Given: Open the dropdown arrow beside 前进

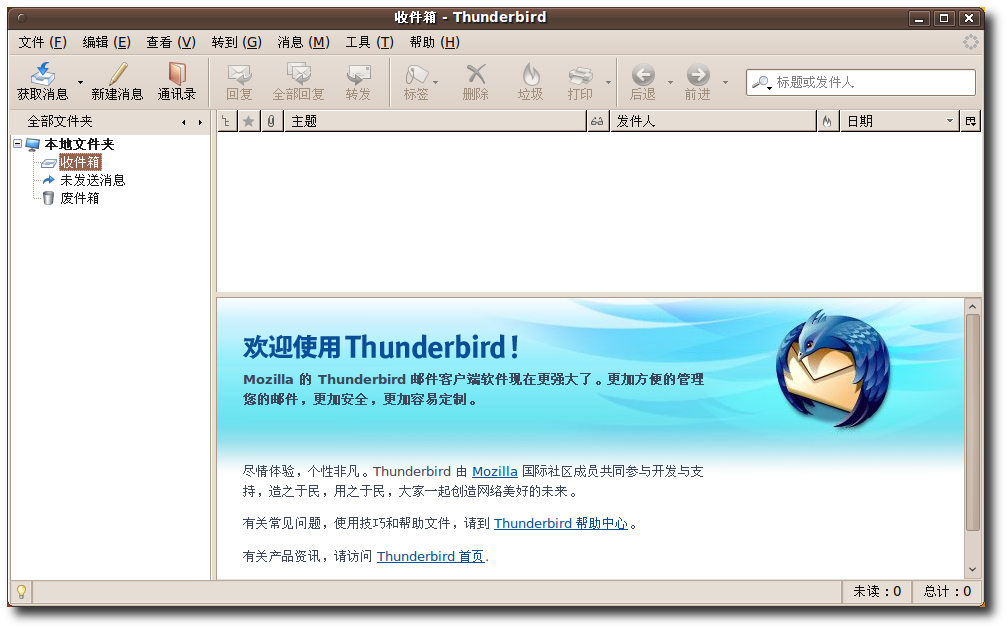Looking at the screenshot, I should pyautogui.click(x=725, y=82).
